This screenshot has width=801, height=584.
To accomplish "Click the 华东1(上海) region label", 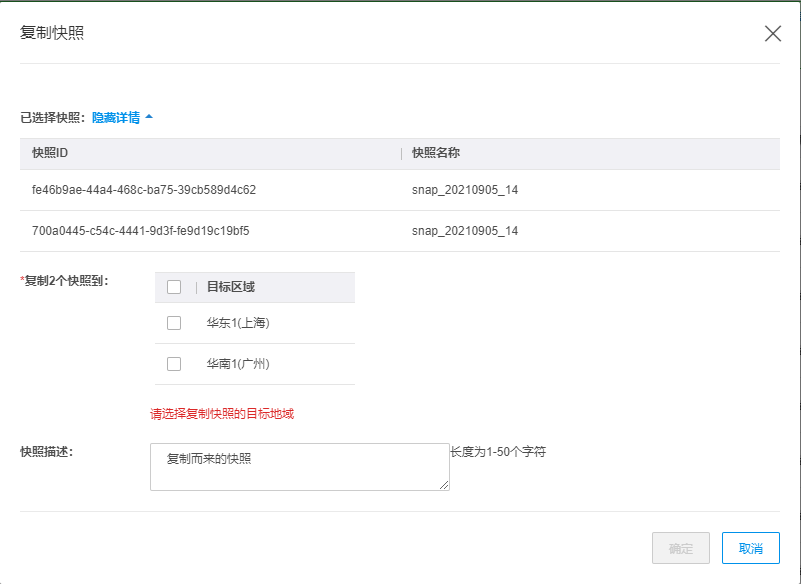I will click(x=238, y=323).
